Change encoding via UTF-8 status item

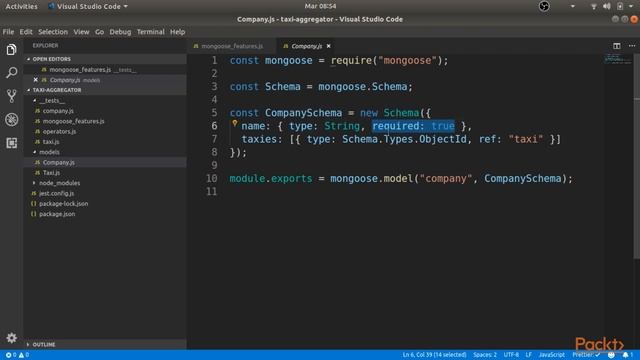point(511,355)
